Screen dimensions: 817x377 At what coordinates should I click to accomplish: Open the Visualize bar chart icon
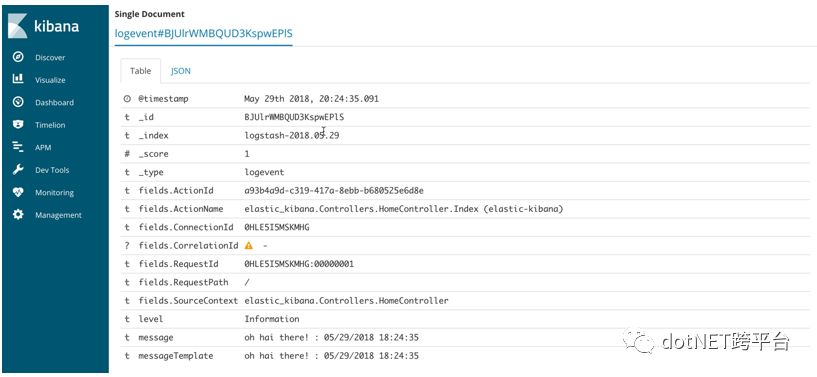coord(18,79)
